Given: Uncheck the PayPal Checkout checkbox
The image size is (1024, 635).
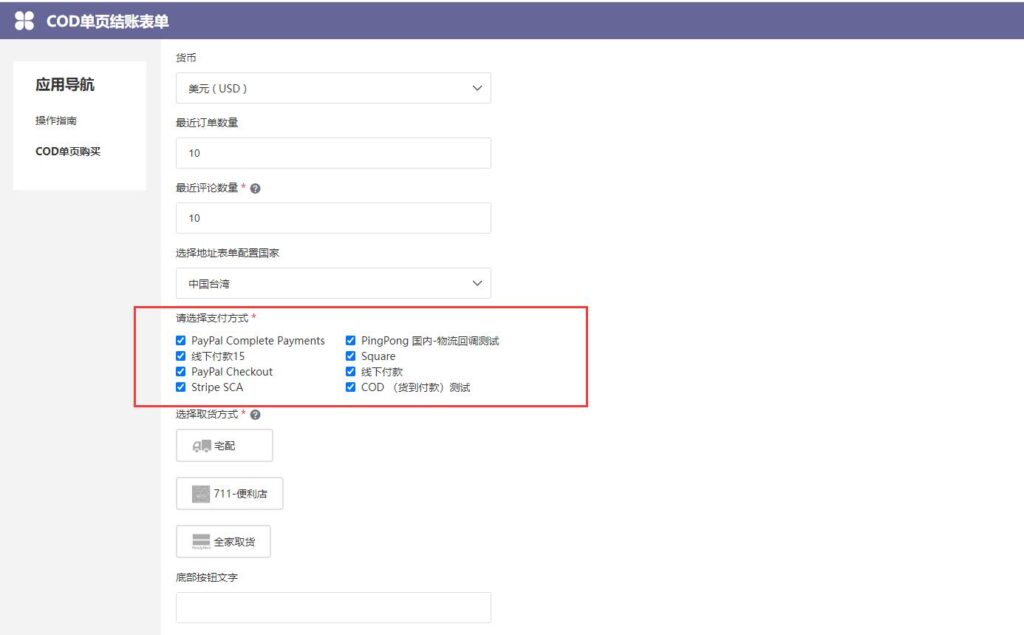Looking at the screenshot, I should pos(181,372).
